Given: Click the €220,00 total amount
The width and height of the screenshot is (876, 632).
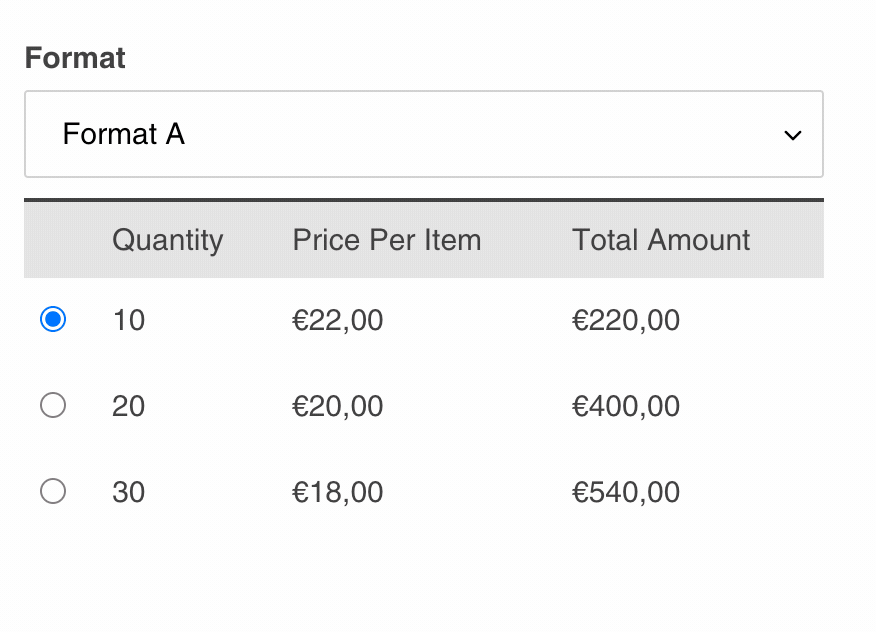Looking at the screenshot, I should click(x=625, y=320).
